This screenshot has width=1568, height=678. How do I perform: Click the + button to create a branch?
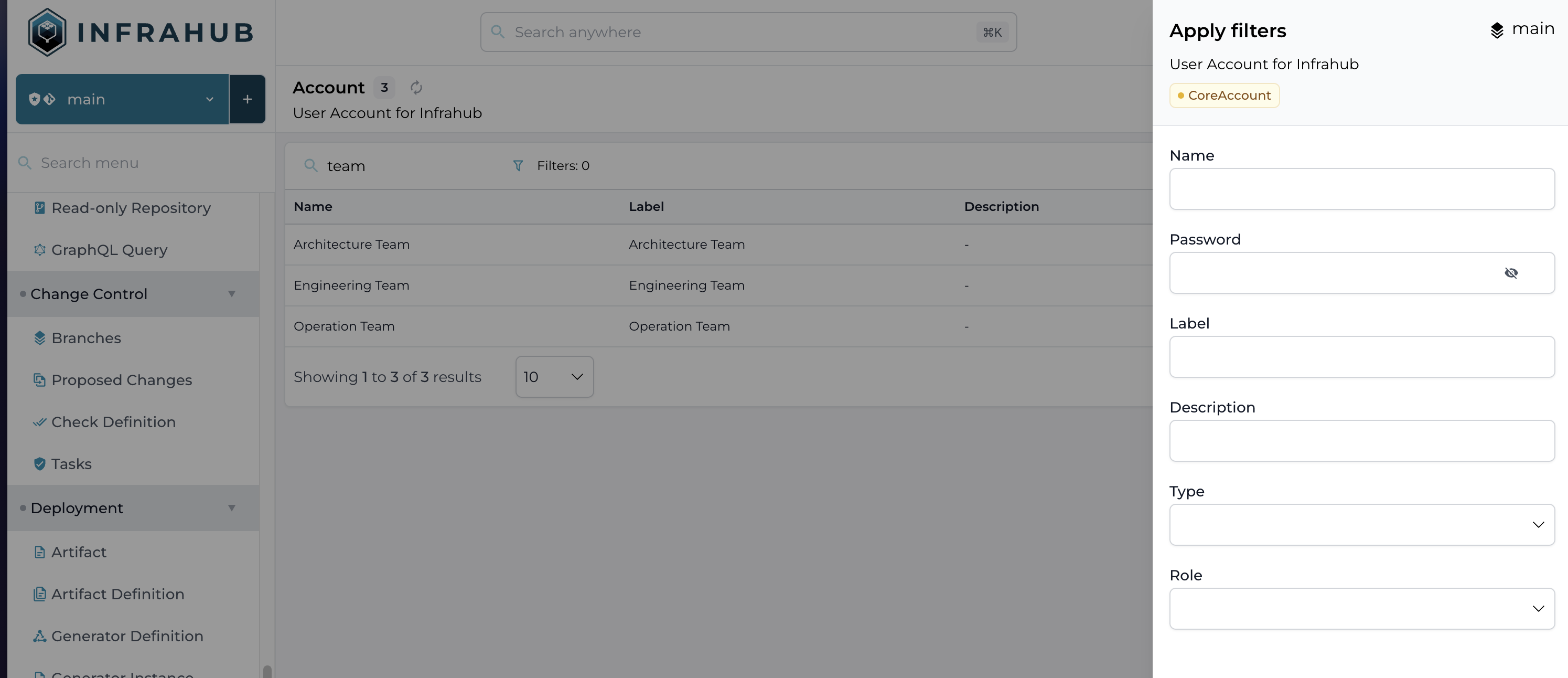248,99
